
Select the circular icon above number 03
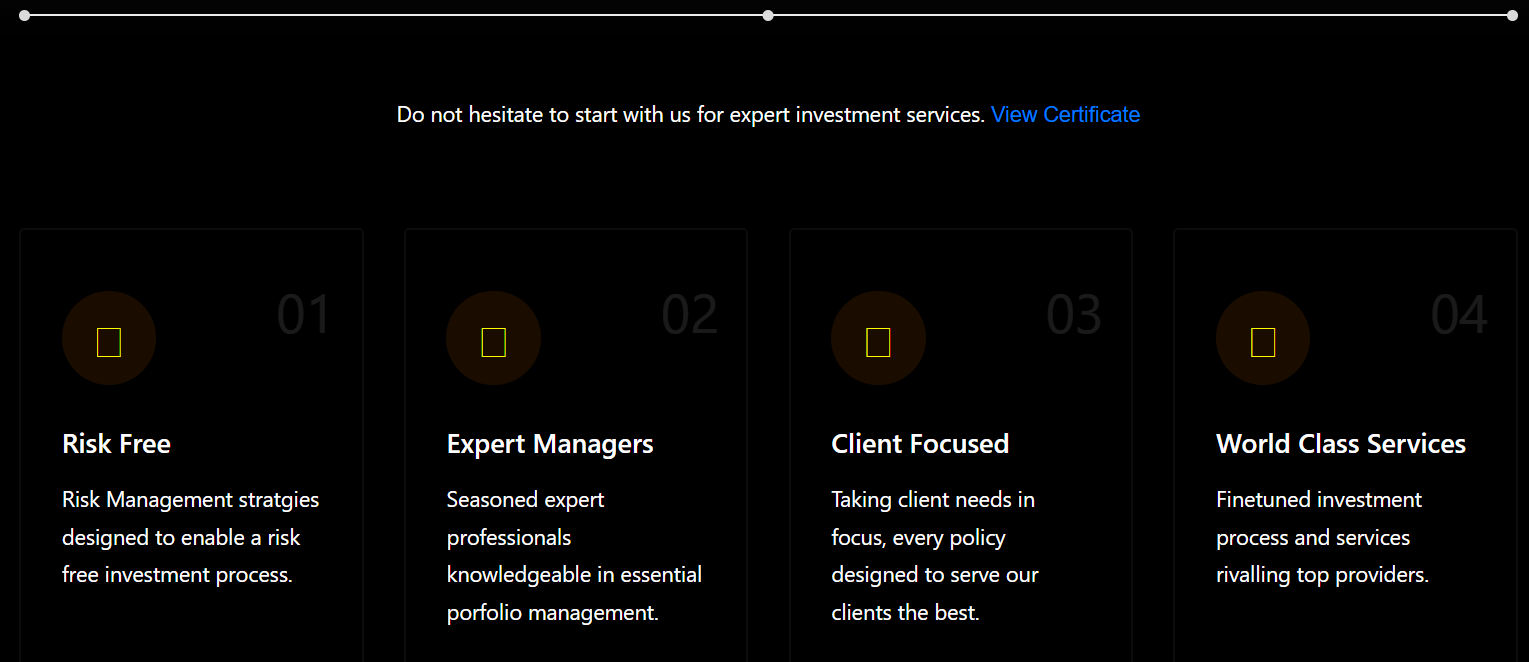coord(878,338)
